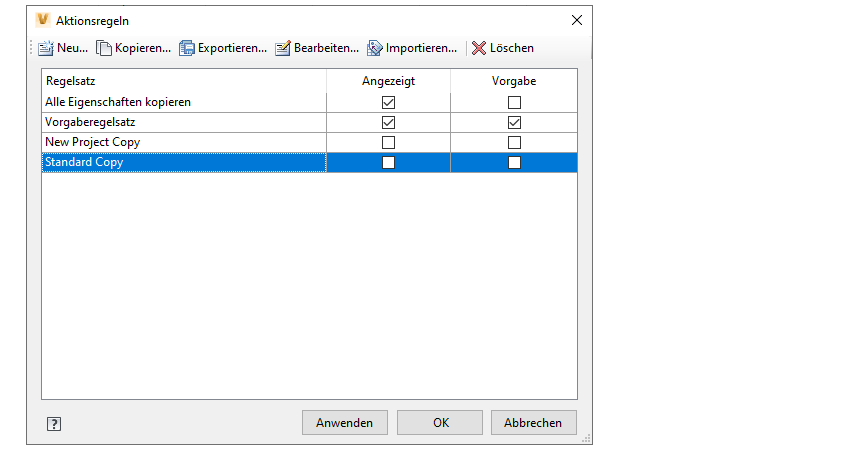The image size is (841, 451).
Task: Click the red Löschen X icon
Action: (479, 48)
